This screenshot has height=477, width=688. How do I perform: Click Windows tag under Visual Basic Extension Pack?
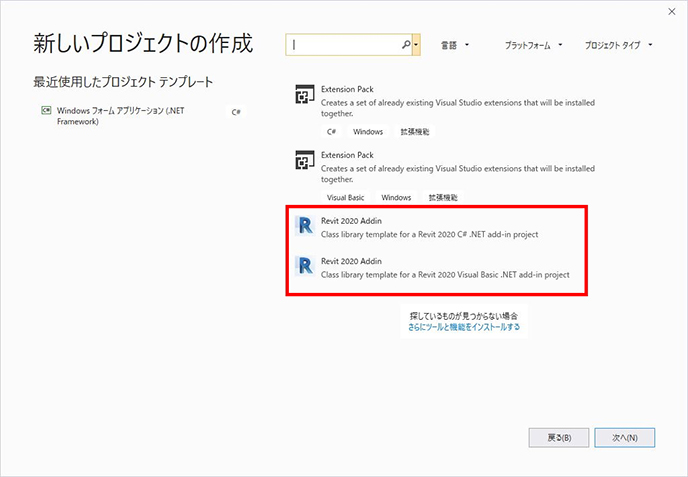pyautogui.click(x=396, y=197)
